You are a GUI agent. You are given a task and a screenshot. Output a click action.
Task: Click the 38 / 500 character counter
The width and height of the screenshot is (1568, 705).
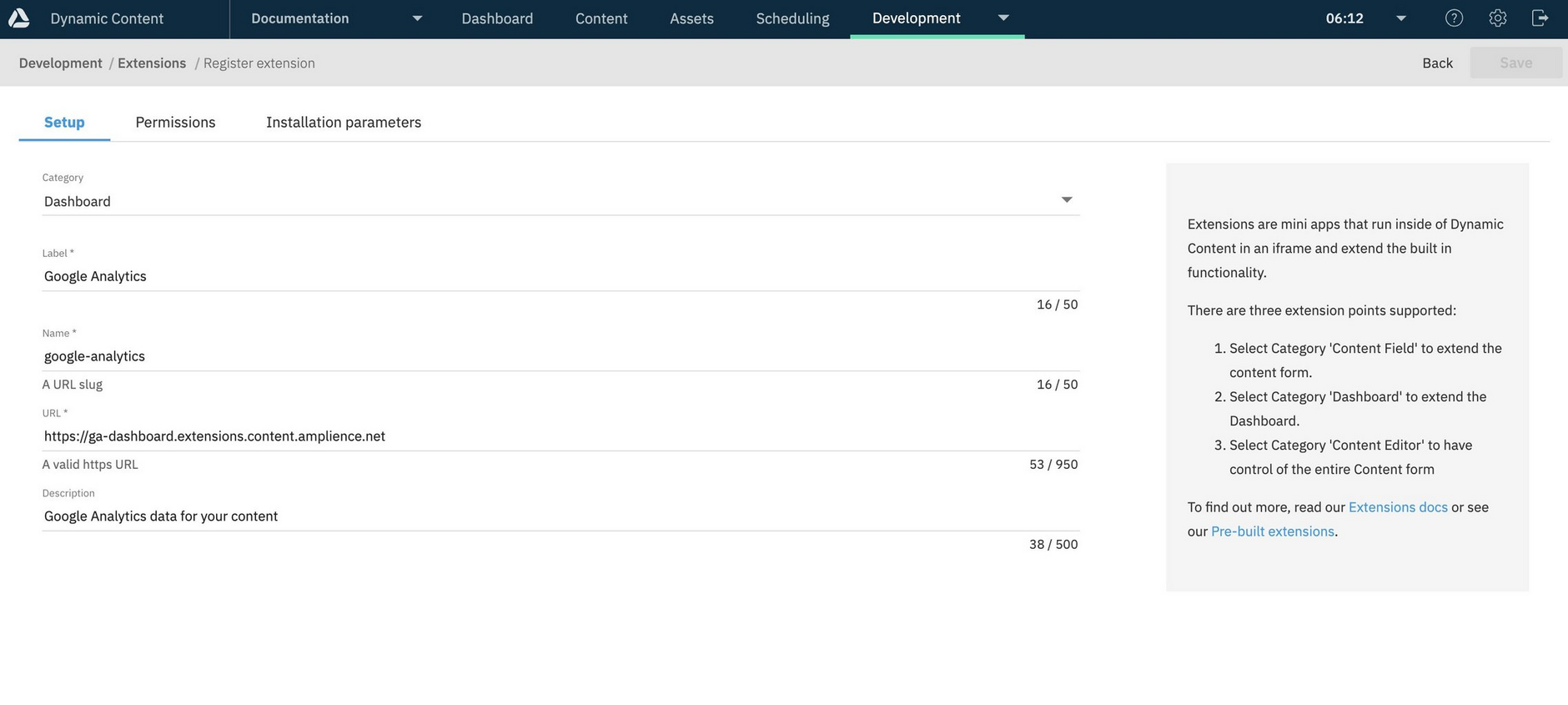pos(1053,544)
